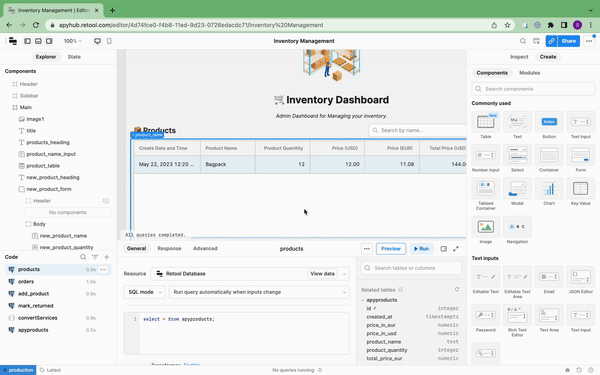Switch to desktop layout view

98,41
